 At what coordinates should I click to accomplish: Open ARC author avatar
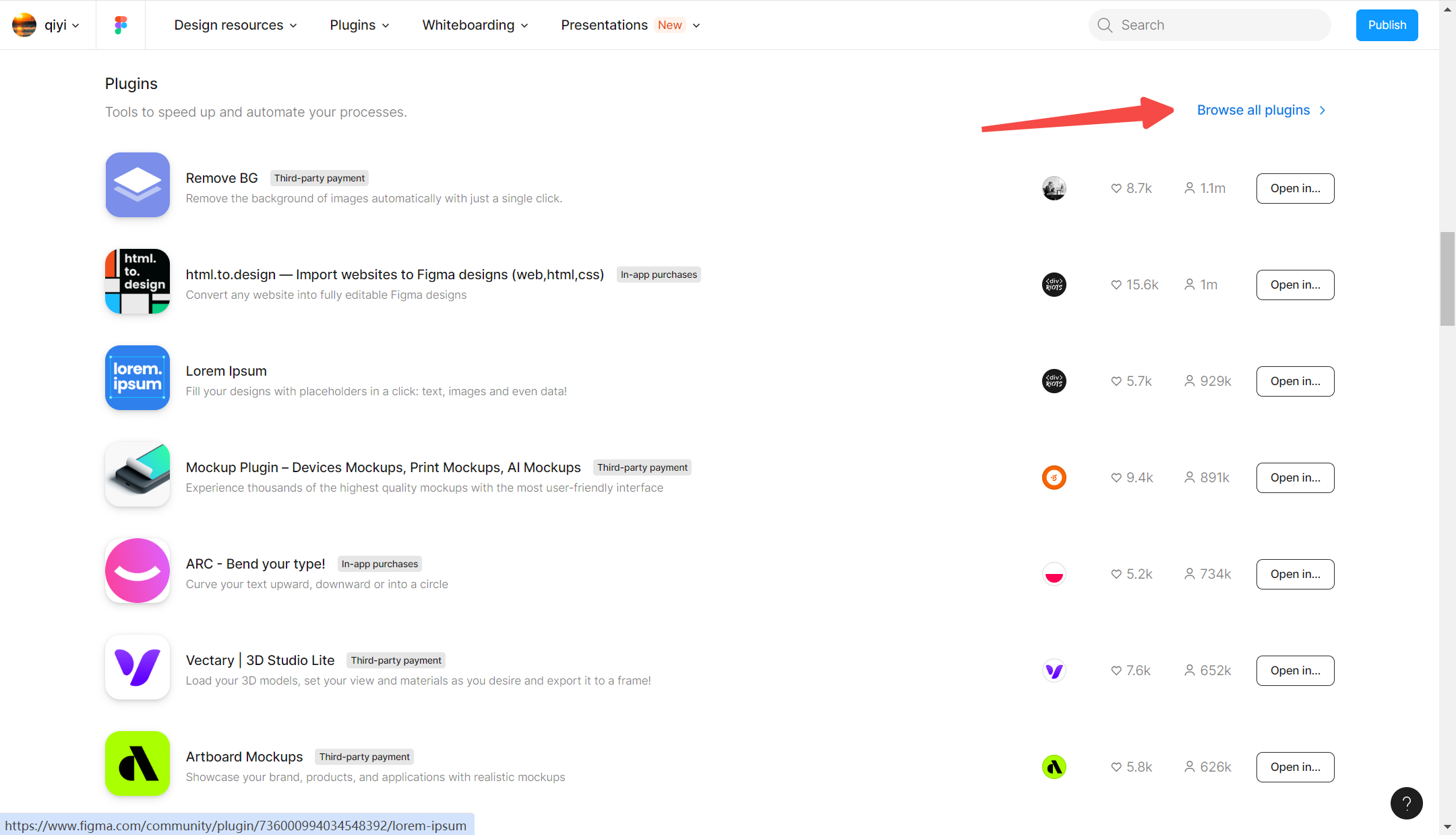point(1054,574)
